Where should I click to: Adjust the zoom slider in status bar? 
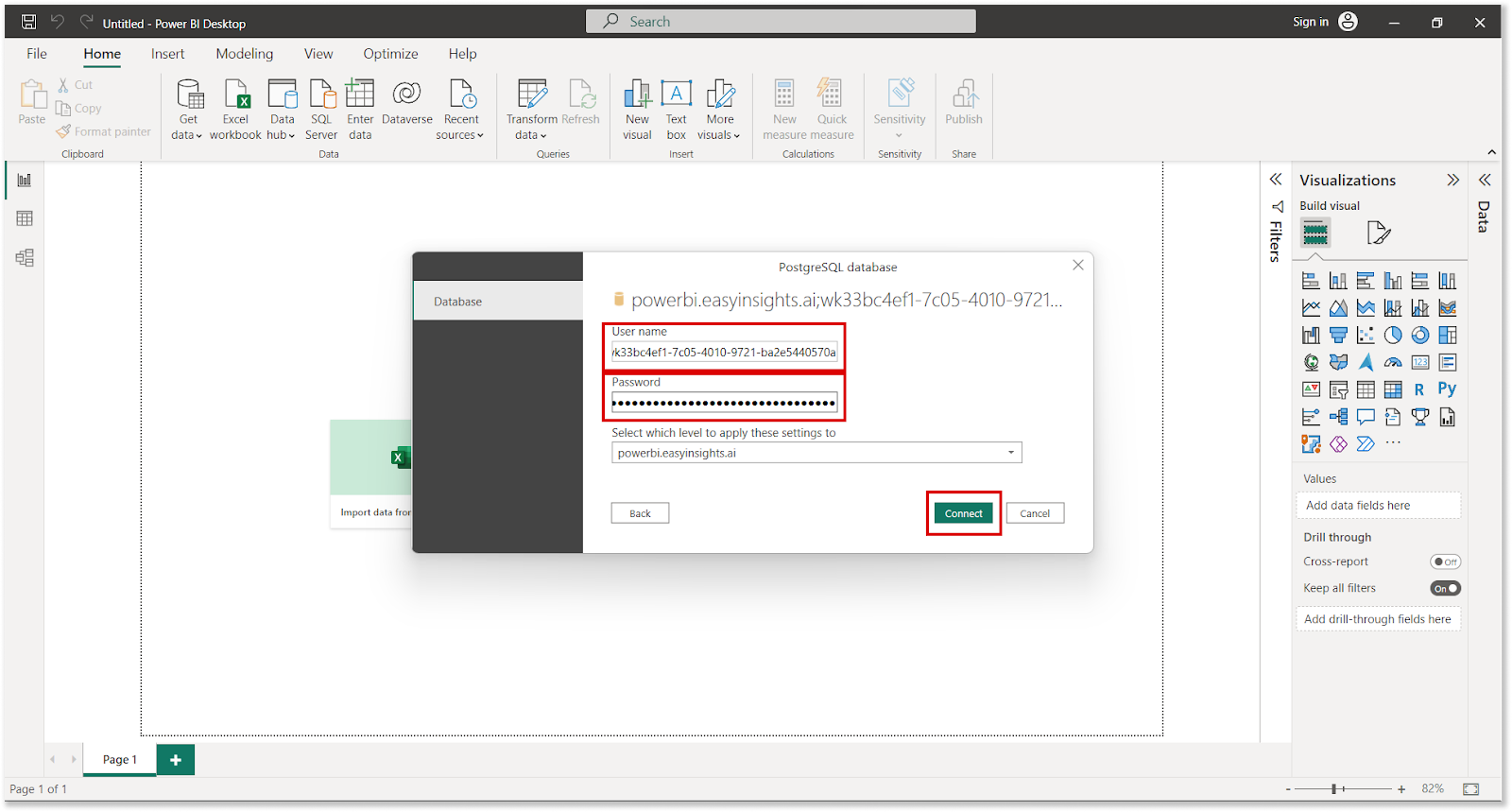(1335, 788)
